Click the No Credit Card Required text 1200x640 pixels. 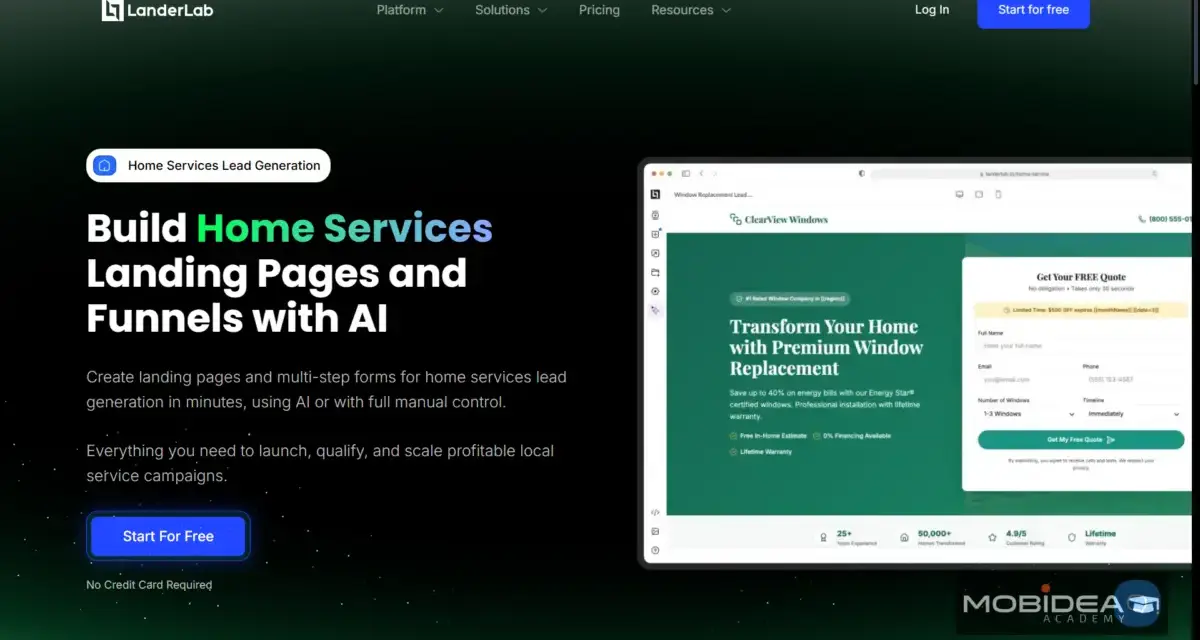[149, 585]
